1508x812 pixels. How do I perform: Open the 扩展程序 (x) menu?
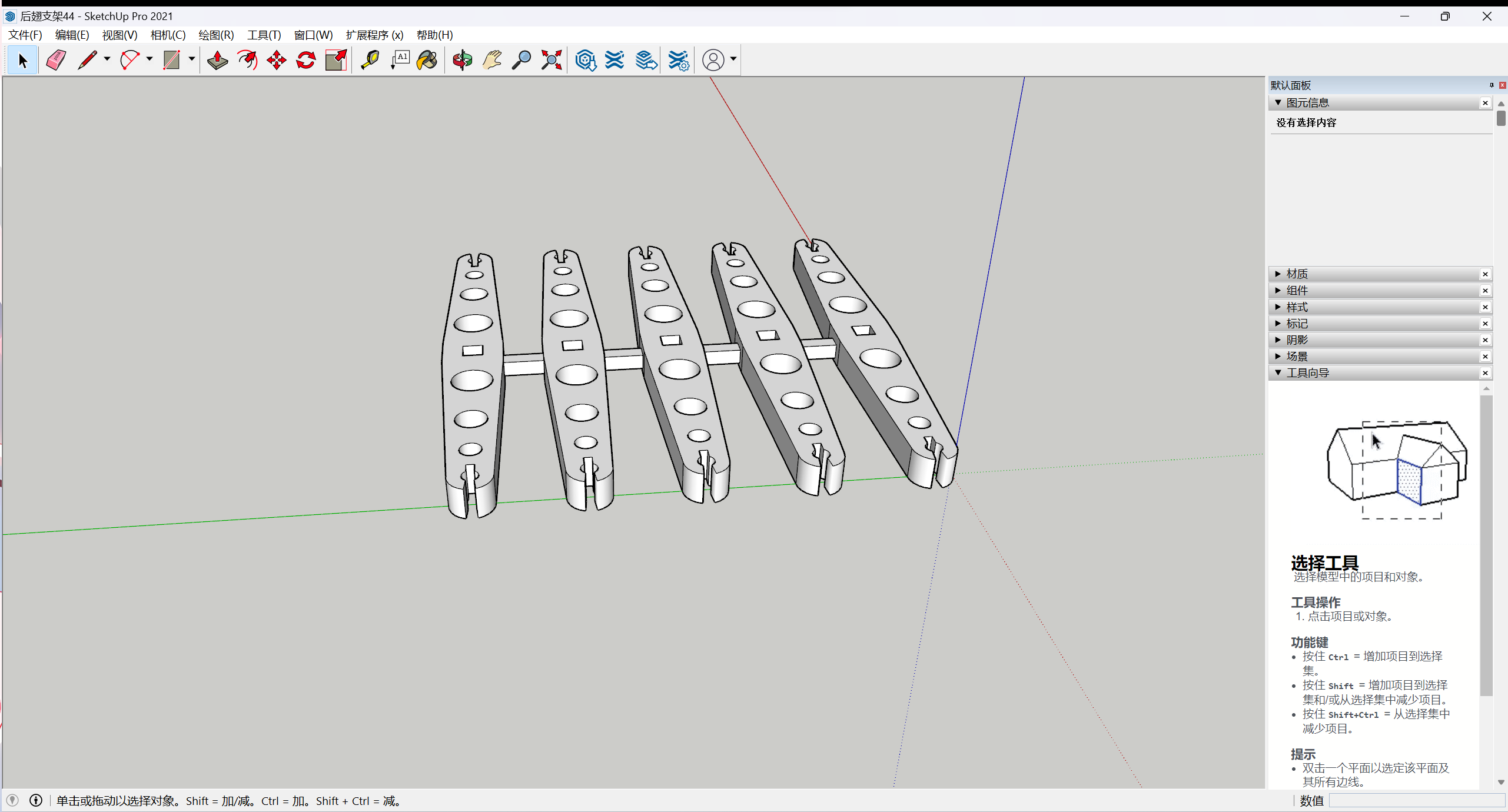tap(374, 35)
